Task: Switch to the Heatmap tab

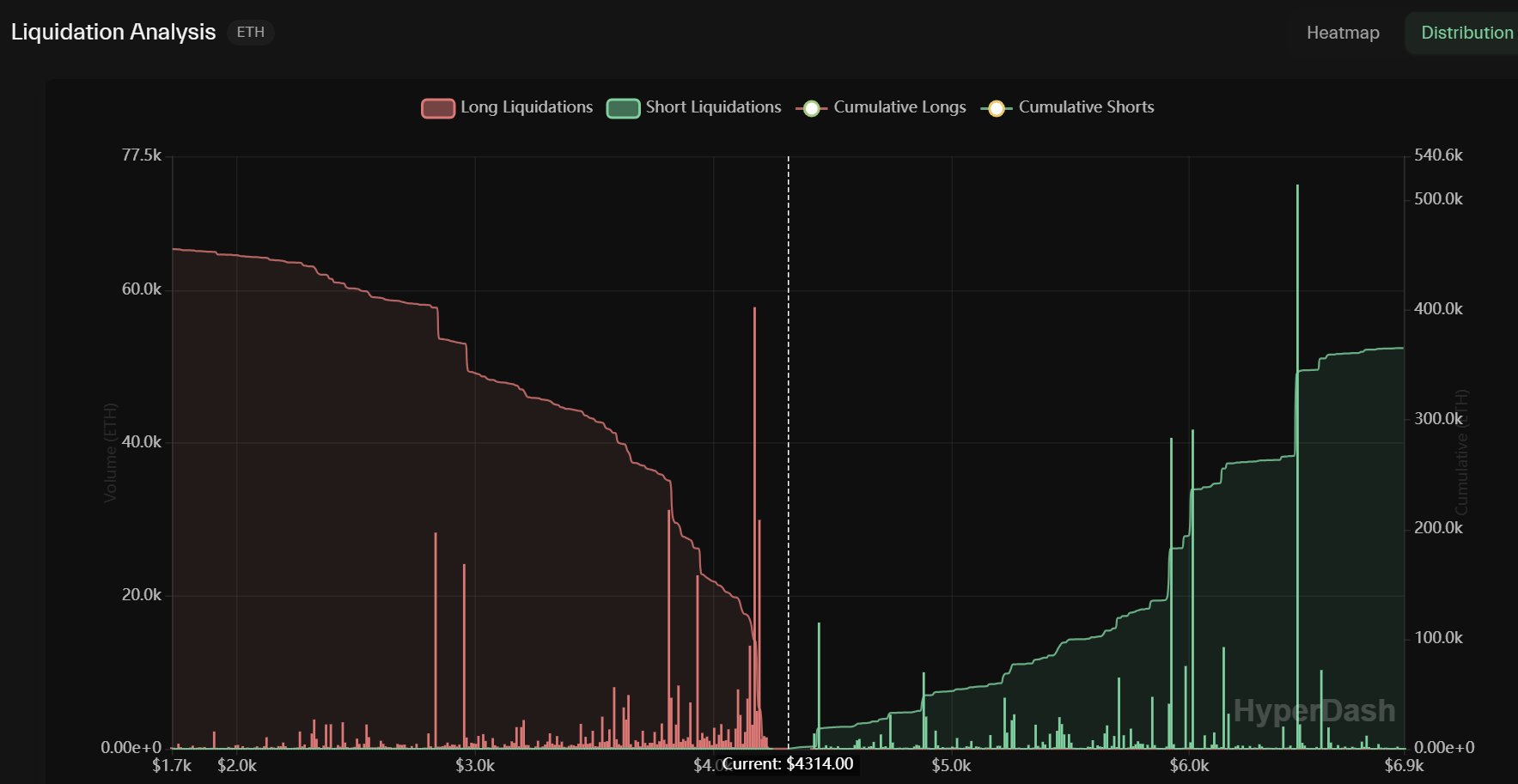Action: (1343, 33)
